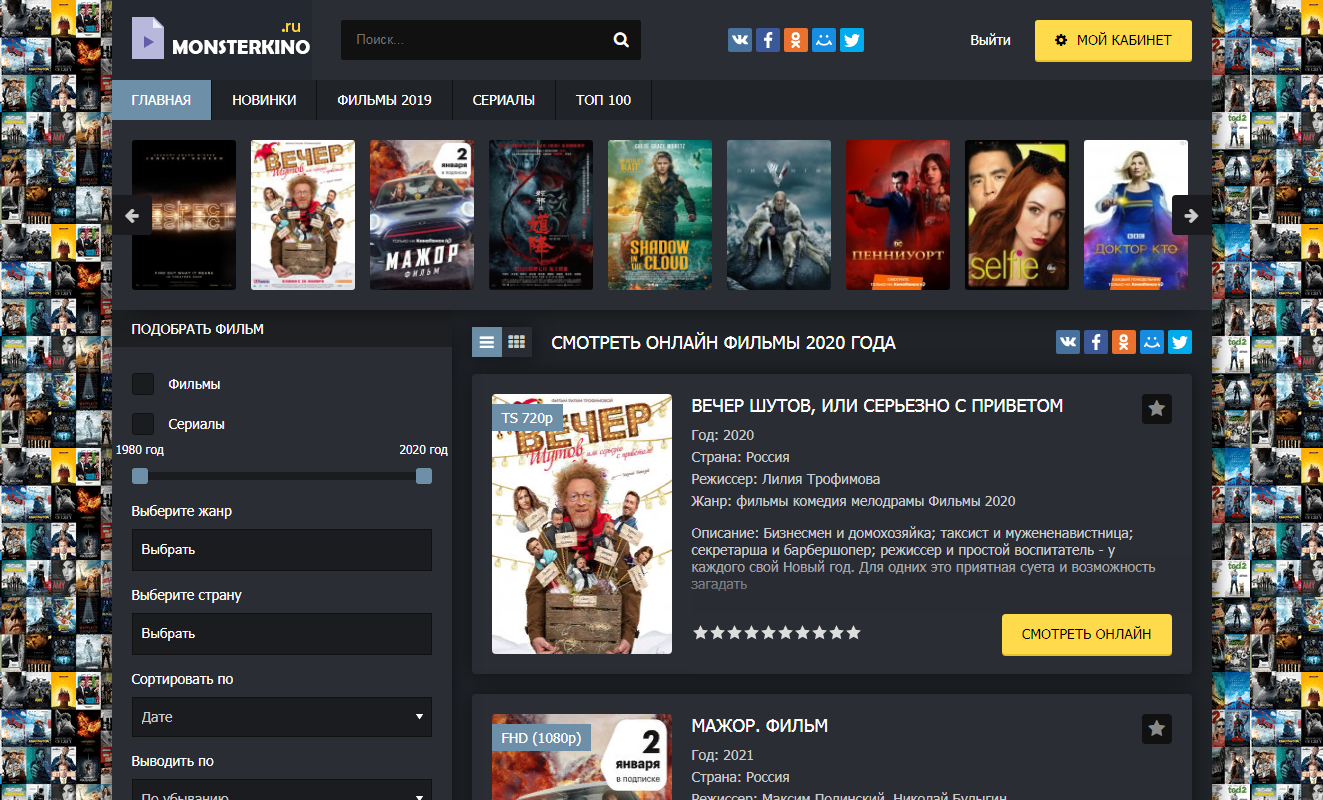Screen dimensions: 1323x800
Task: Open Пенниуорт poster in carousel
Action: 898,215
